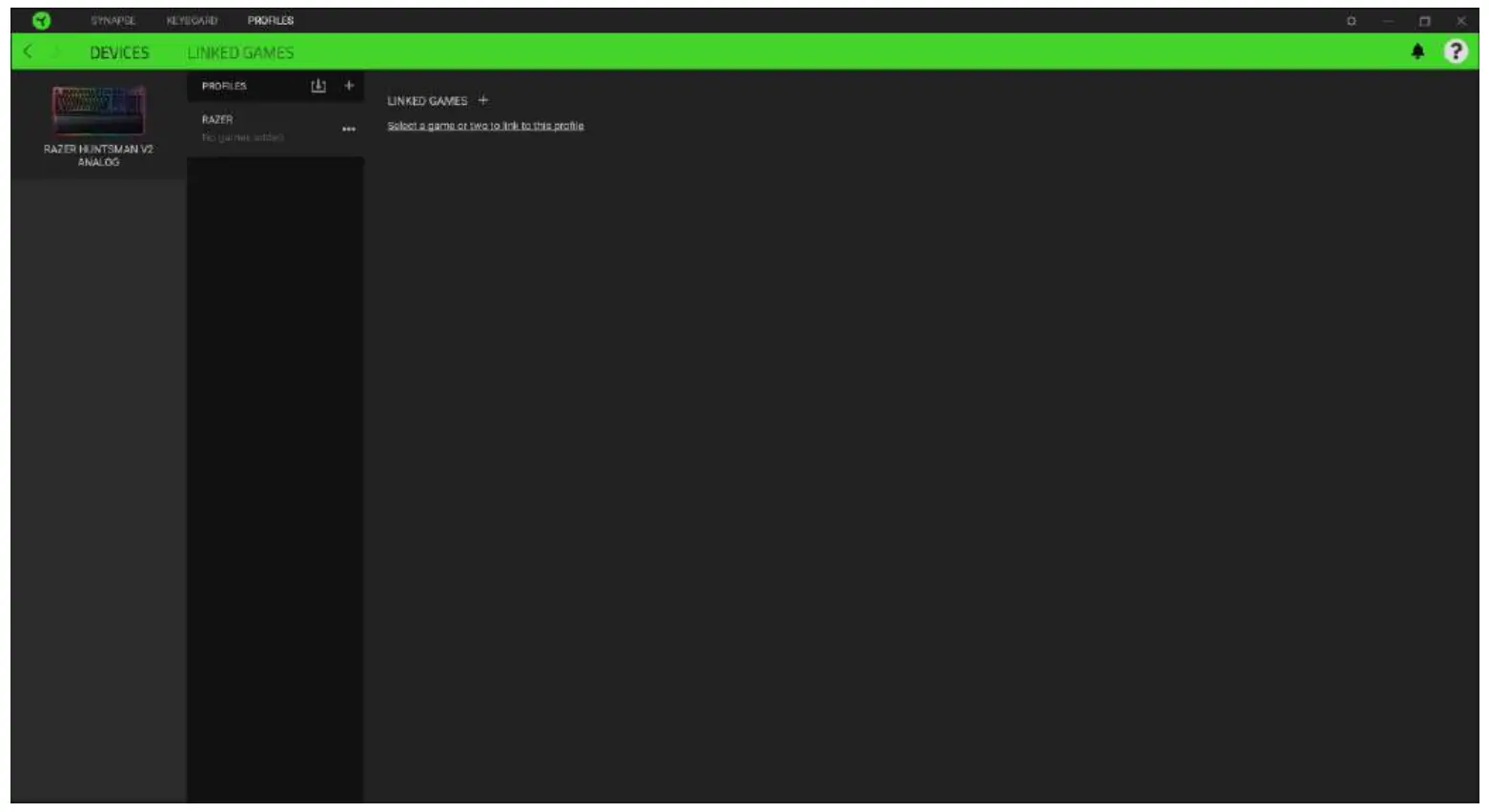1489x812 pixels.
Task: Go back with the left arrow
Action: 28,51
